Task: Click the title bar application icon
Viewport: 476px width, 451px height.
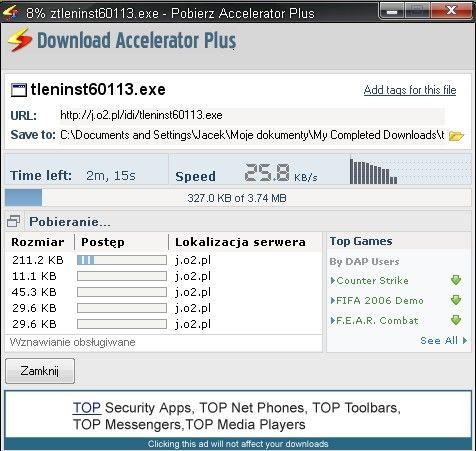Action: click(x=10, y=13)
